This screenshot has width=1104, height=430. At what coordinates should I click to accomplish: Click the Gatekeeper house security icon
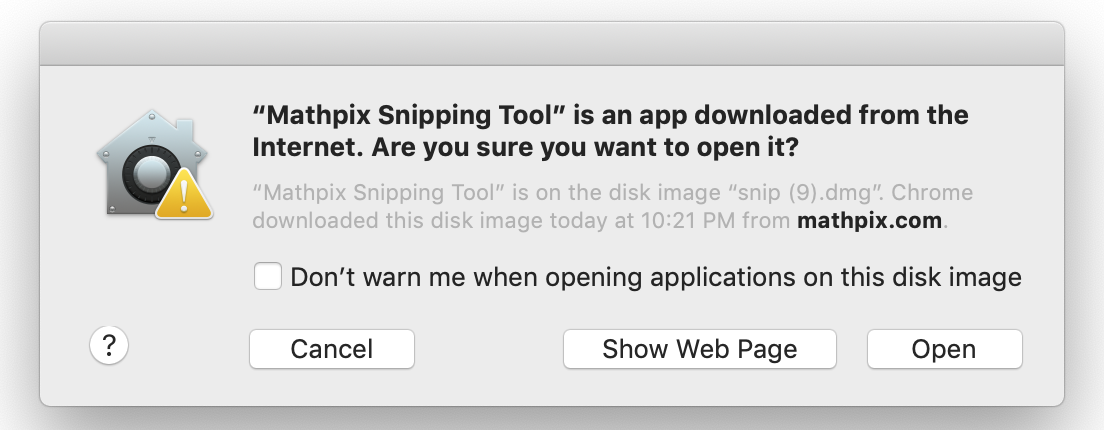pyautogui.click(x=154, y=163)
